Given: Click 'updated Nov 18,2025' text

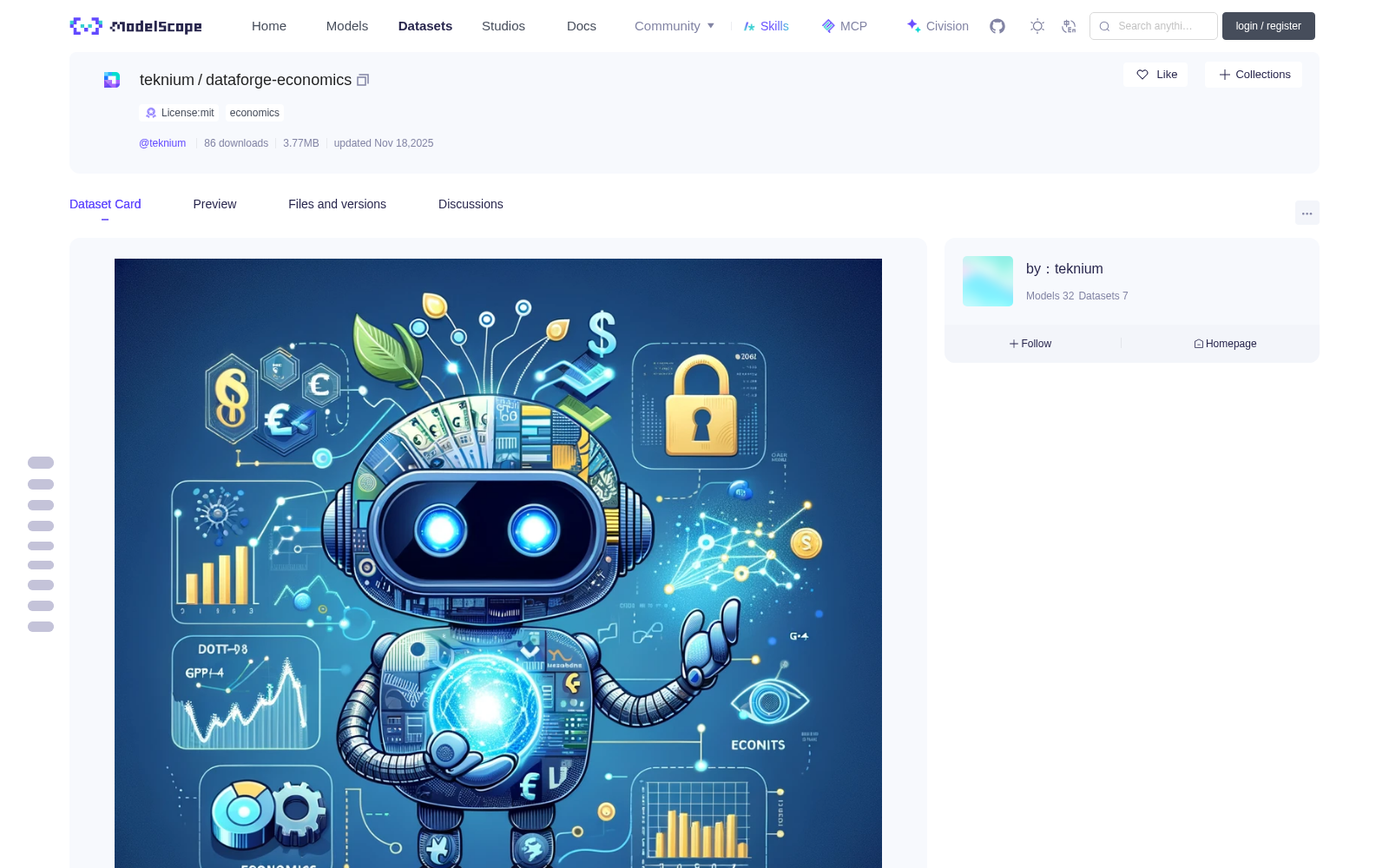Looking at the screenshot, I should 384,143.
